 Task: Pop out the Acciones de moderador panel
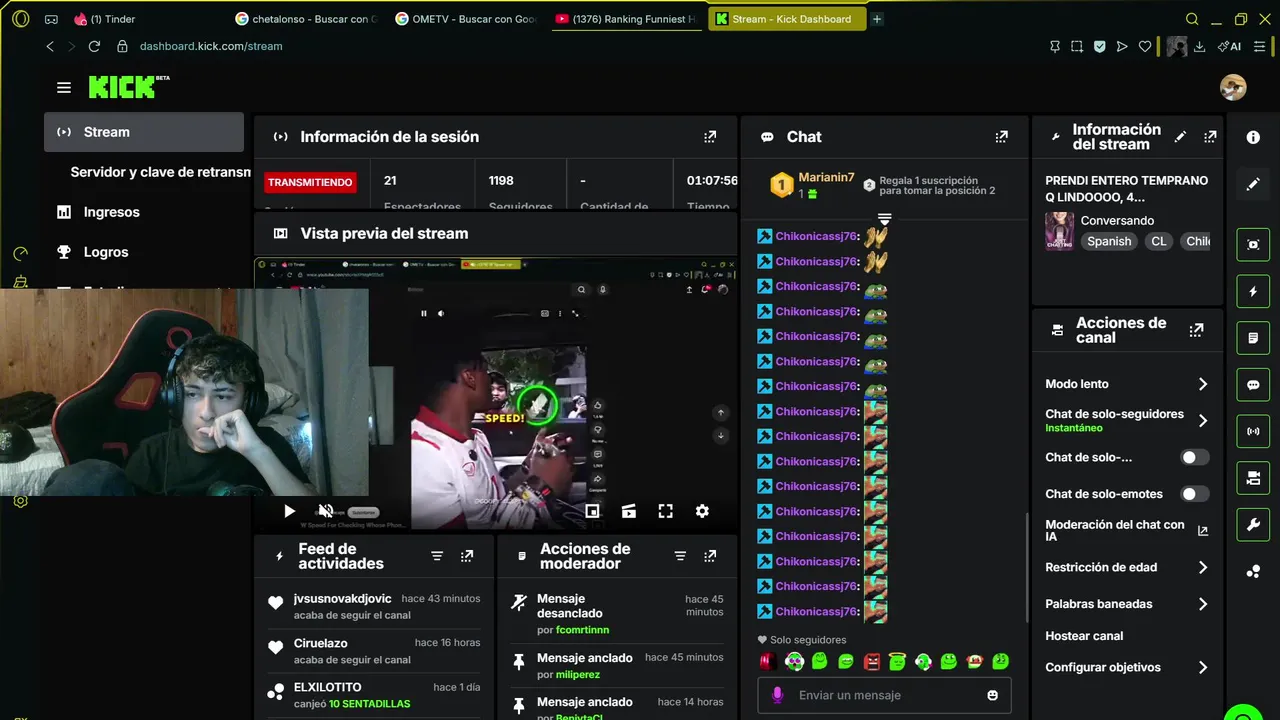click(710, 556)
